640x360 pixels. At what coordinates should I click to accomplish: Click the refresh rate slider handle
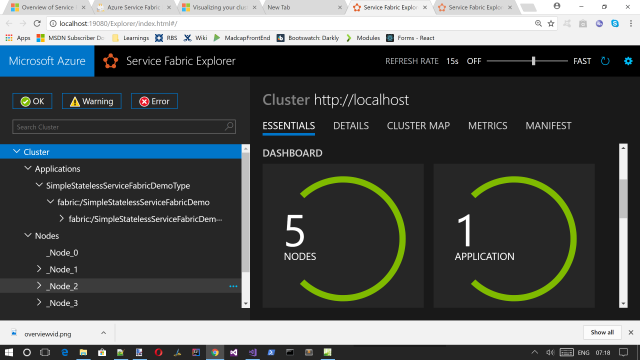(533, 61)
